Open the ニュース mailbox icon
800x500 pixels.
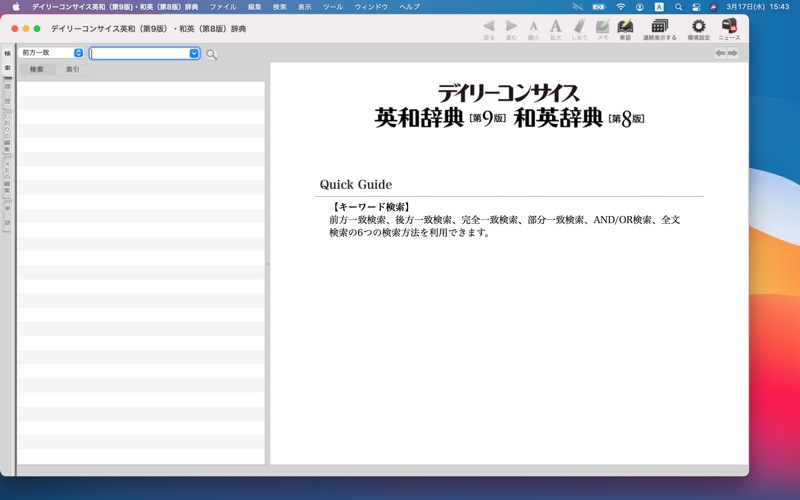(729, 28)
